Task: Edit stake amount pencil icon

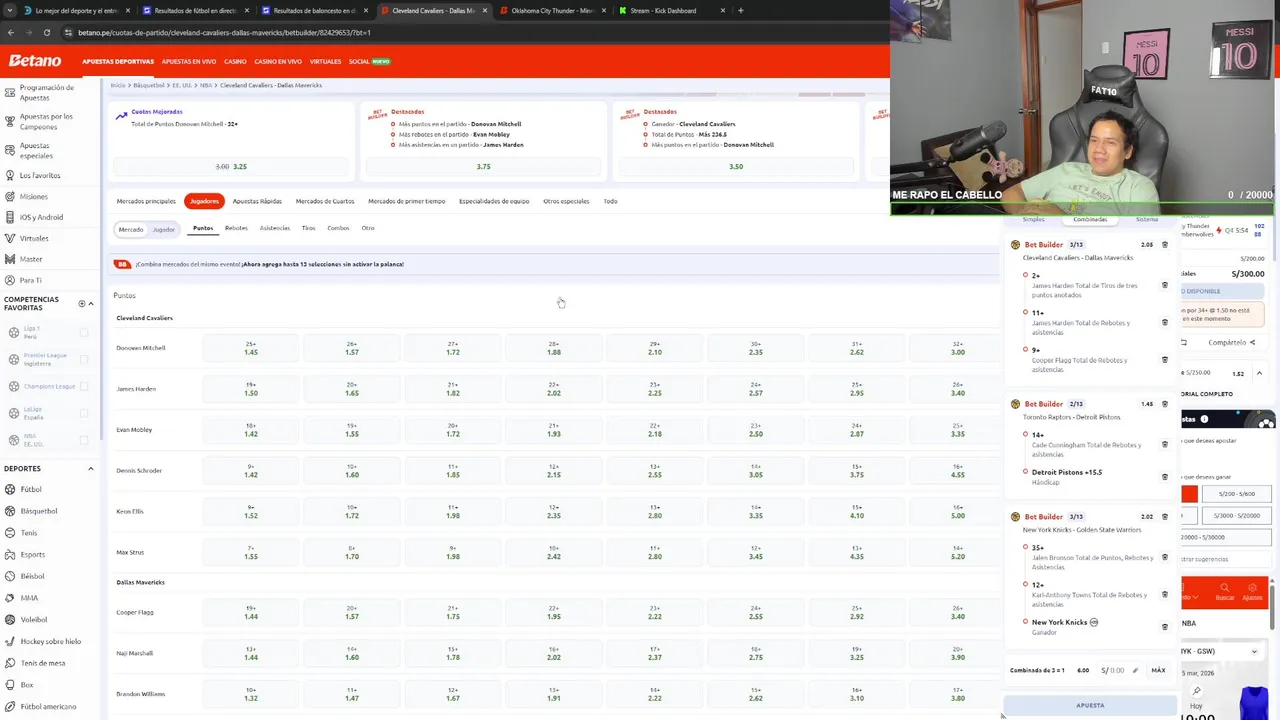Action: [x=1135, y=670]
